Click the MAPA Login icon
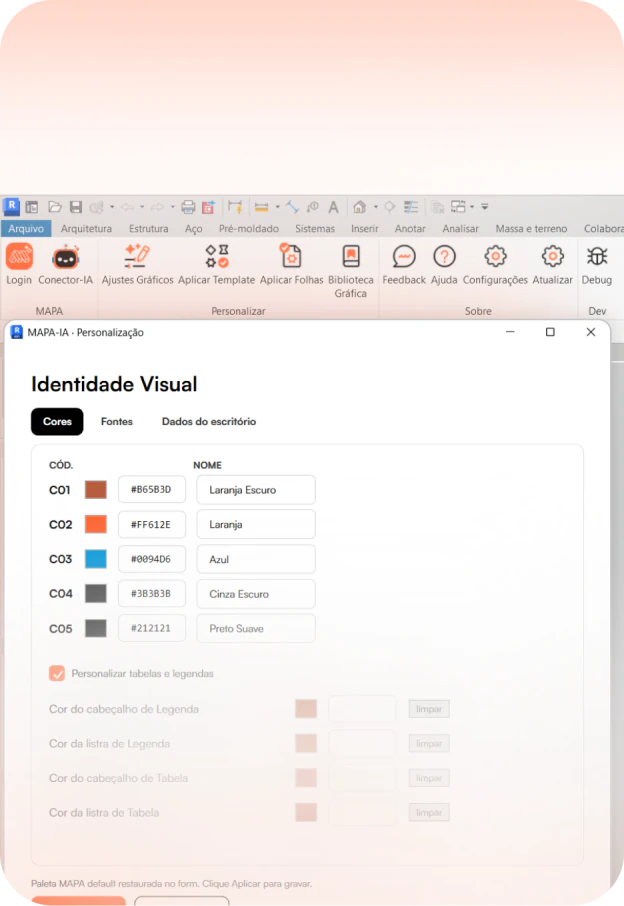This screenshot has width=624, height=906. (19, 257)
